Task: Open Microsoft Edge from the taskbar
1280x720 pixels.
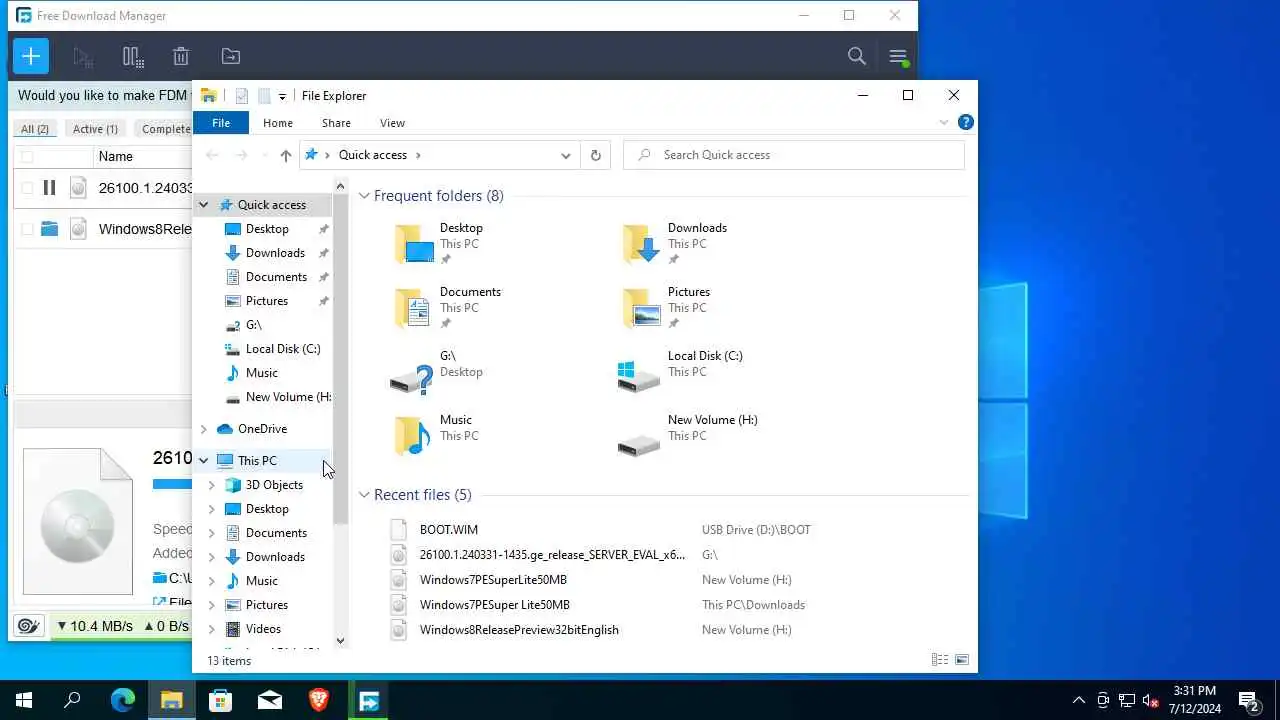Action: (122, 700)
